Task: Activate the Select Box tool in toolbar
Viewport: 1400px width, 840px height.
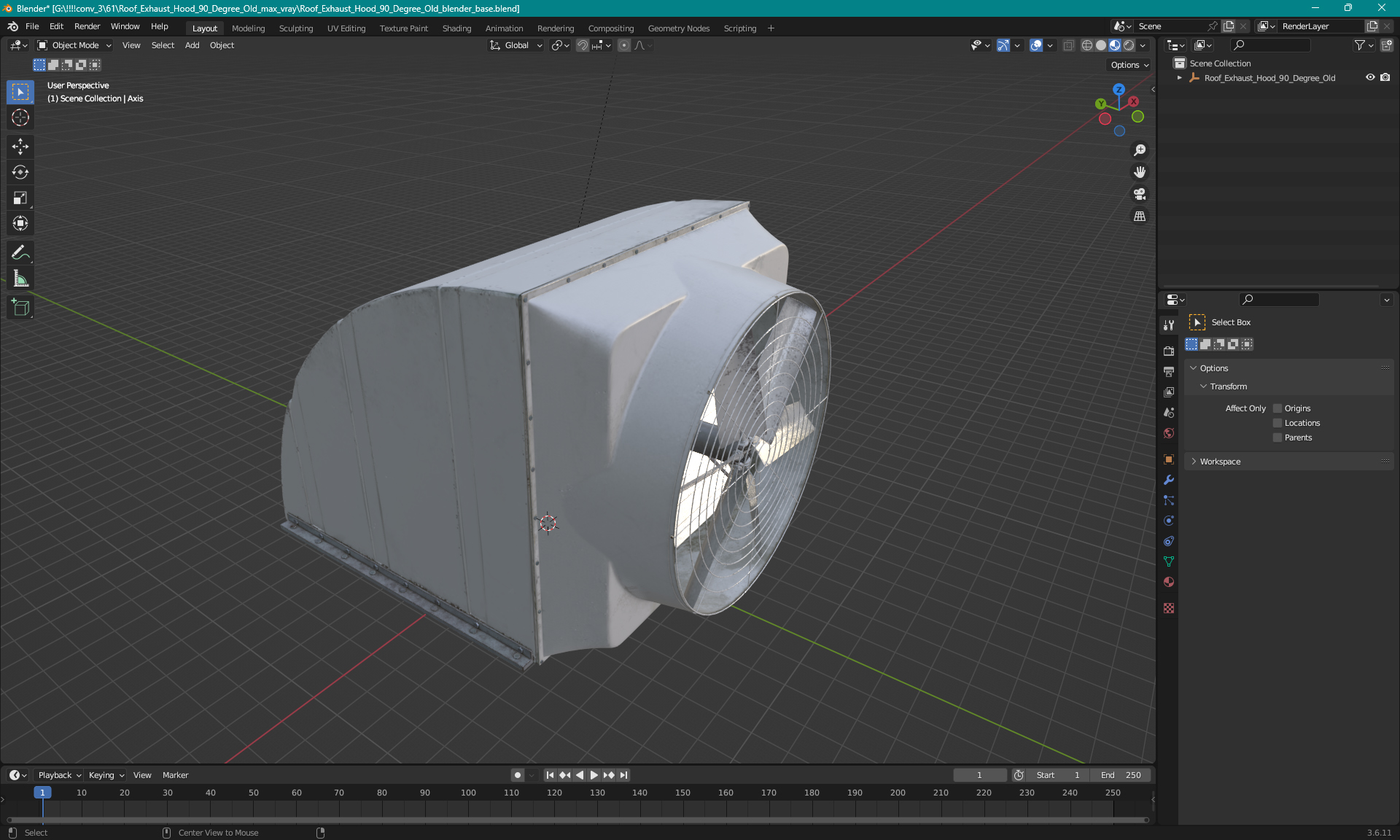Action: point(20,92)
